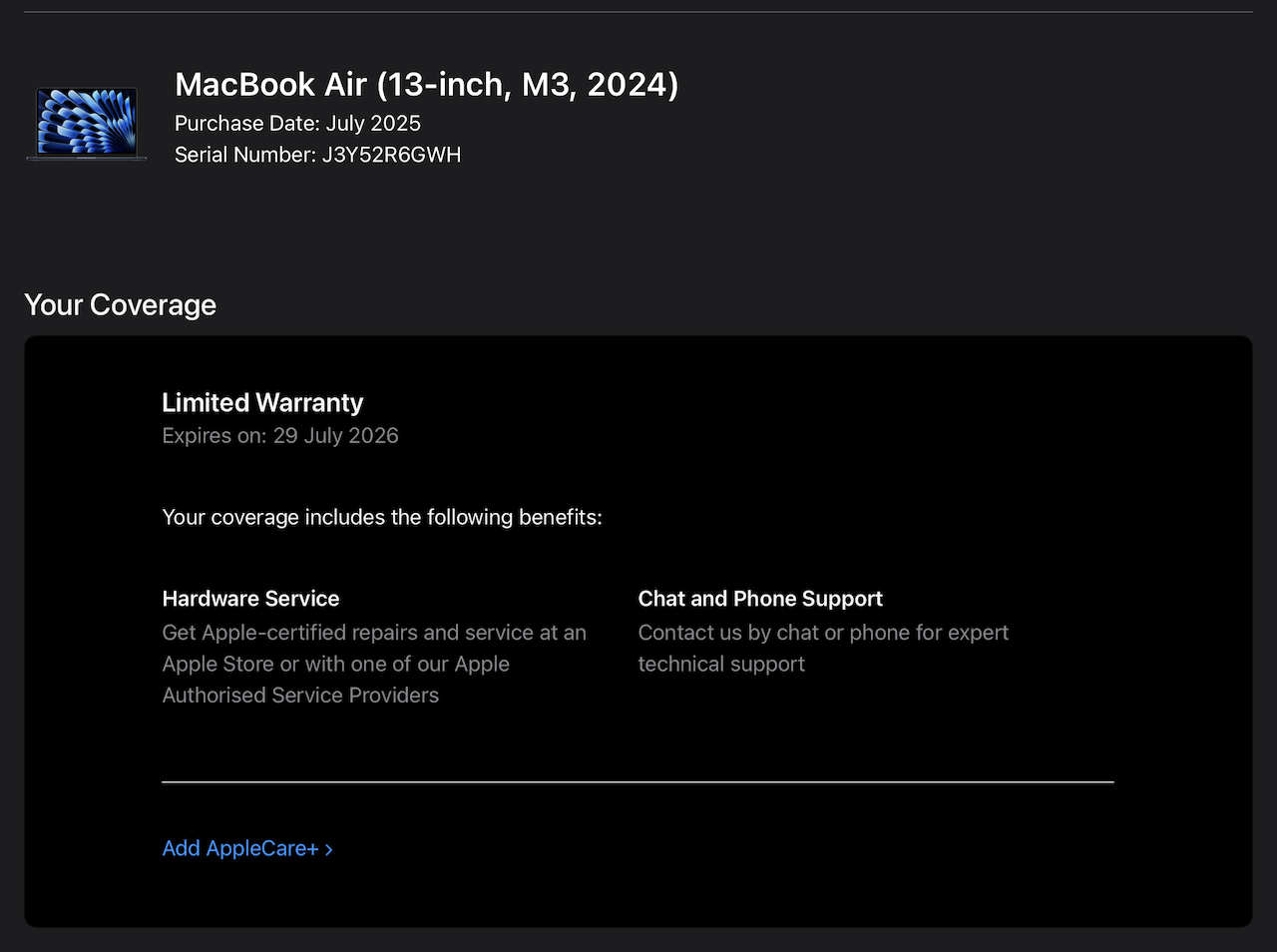The image size is (1277, 952).
Task: Click the 'Contact us by chat or phone' description
Action: coord(823,649)
